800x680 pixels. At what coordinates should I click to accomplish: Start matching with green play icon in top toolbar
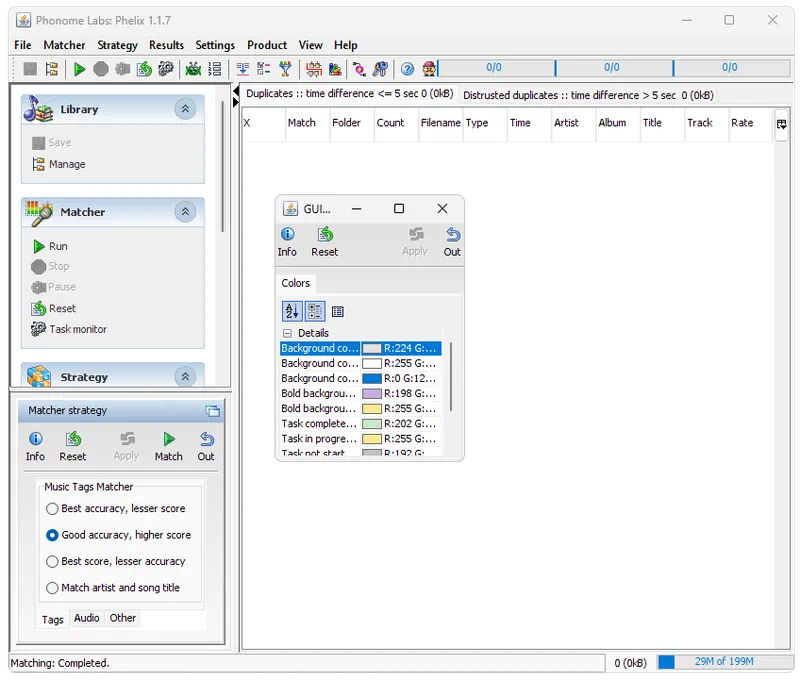coord(79,69)
